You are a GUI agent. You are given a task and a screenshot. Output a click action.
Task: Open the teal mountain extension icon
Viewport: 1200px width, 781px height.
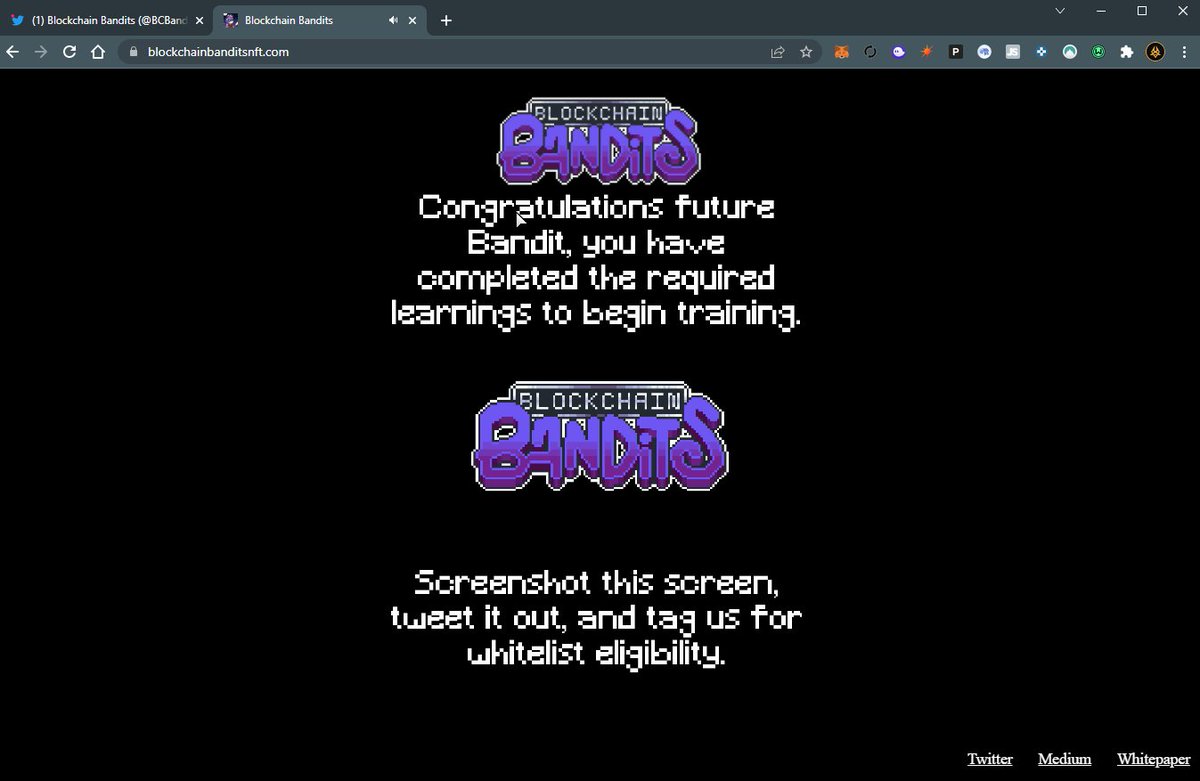(1070, 52)
